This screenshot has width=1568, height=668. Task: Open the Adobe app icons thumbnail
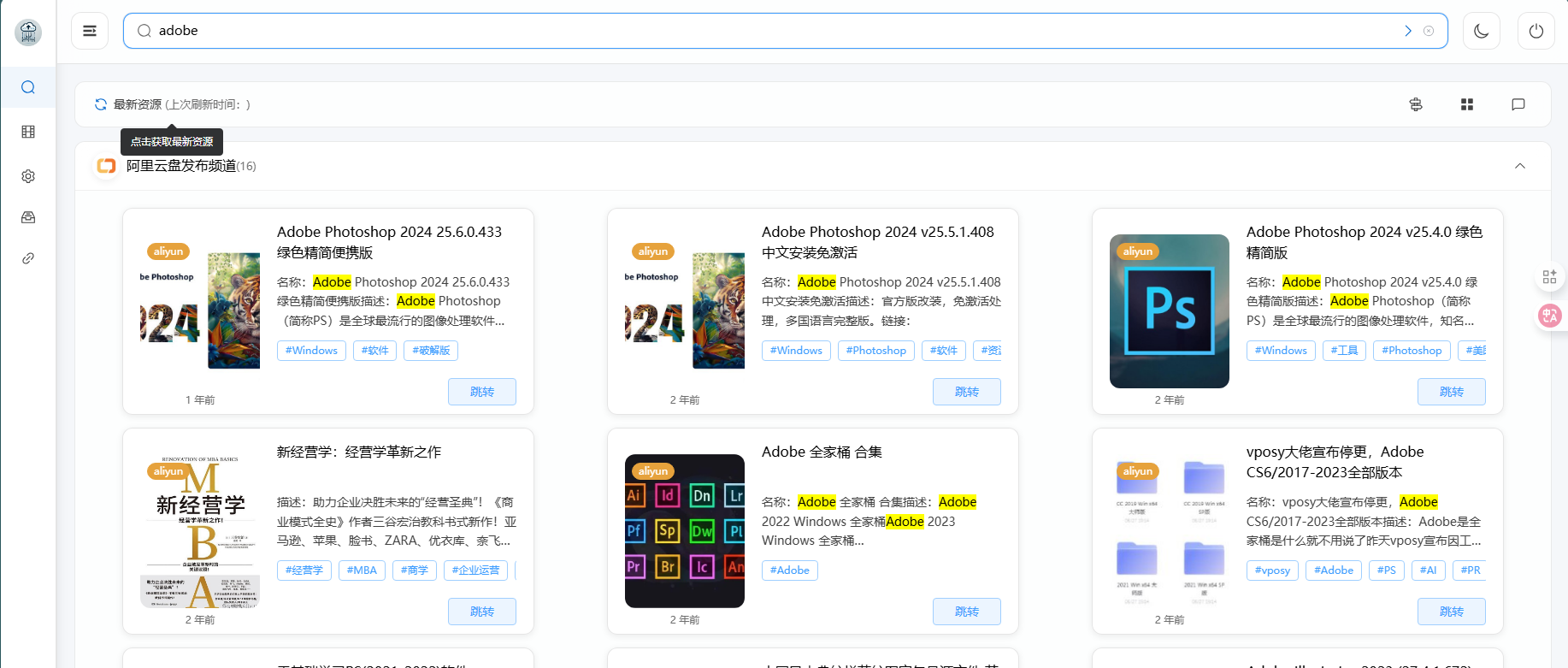[685, 531]
